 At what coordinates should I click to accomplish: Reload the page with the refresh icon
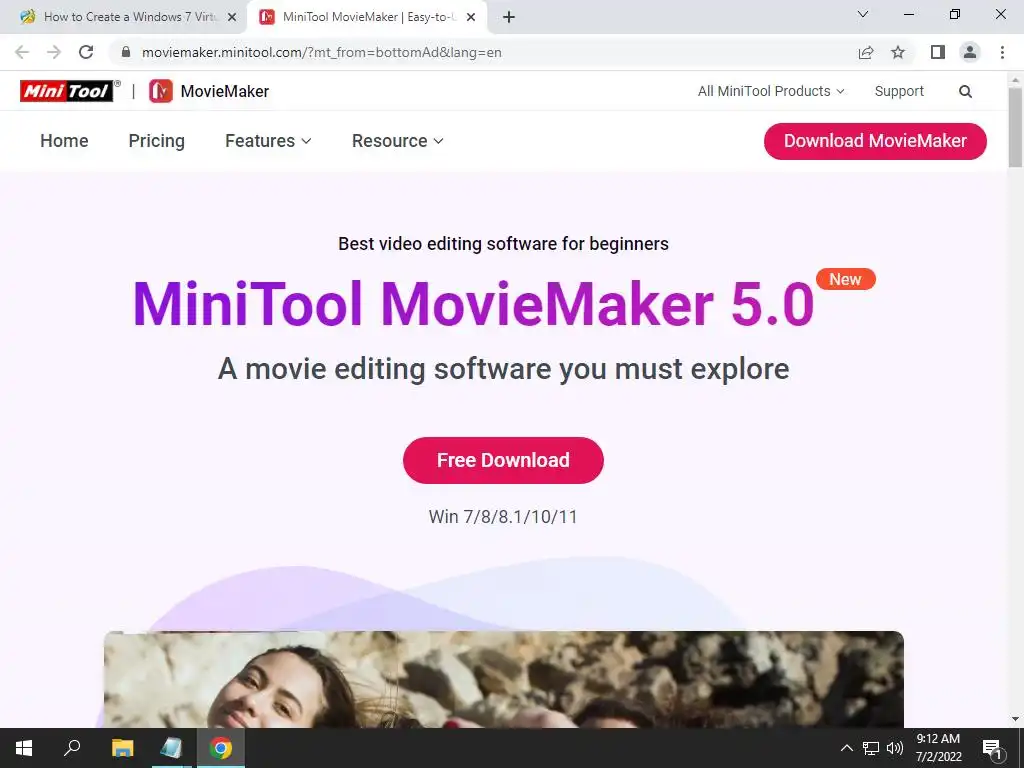point(86,52)
